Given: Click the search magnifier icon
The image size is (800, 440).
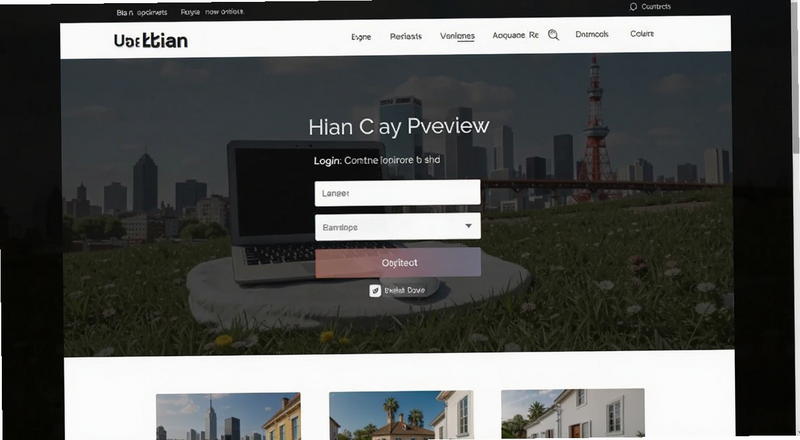Looking at the screenshot, I should pos(553,35).
